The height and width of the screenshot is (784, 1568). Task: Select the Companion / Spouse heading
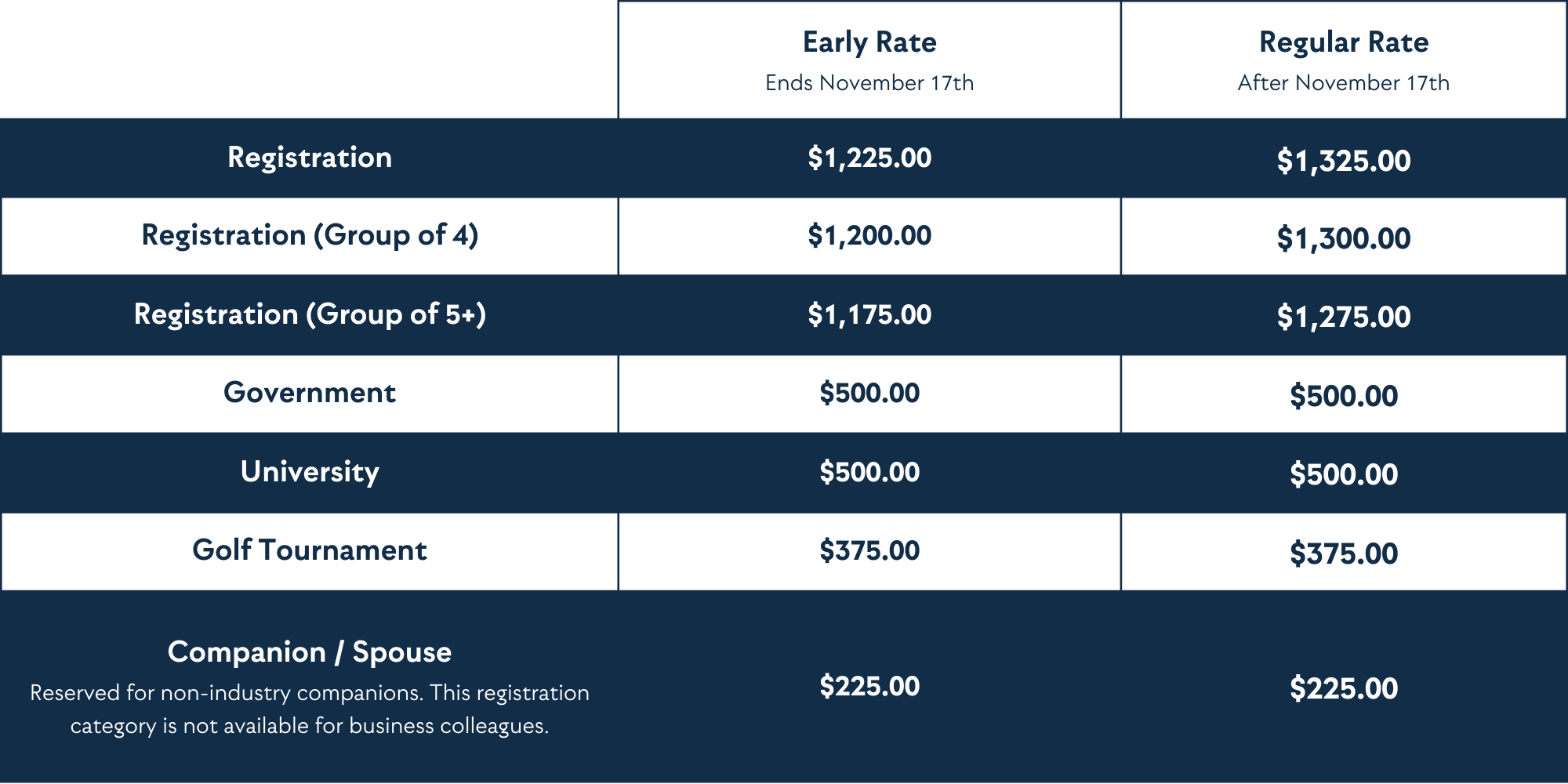click(x=310, y=652)
